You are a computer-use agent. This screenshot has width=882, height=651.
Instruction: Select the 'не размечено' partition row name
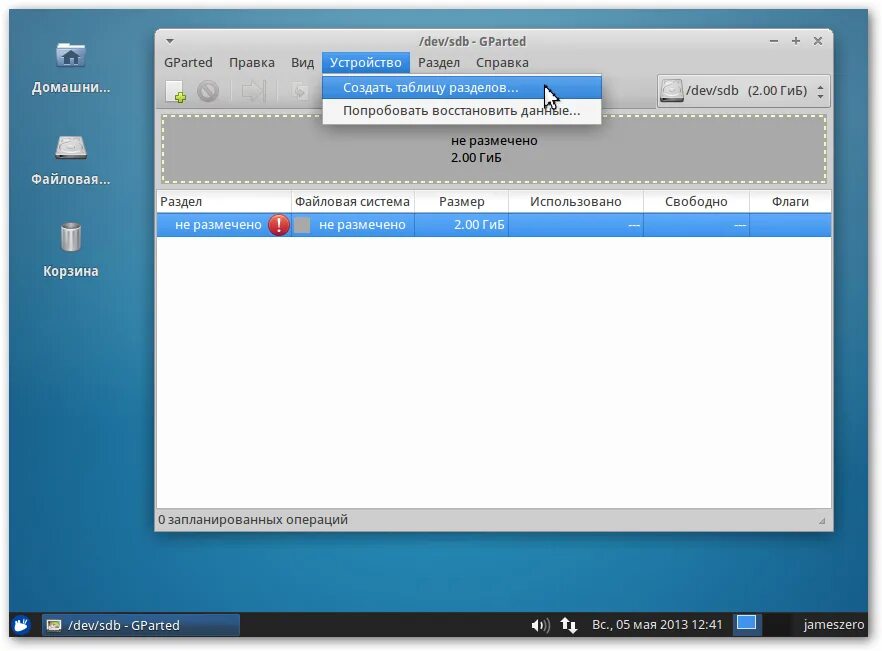pos(218,225)
